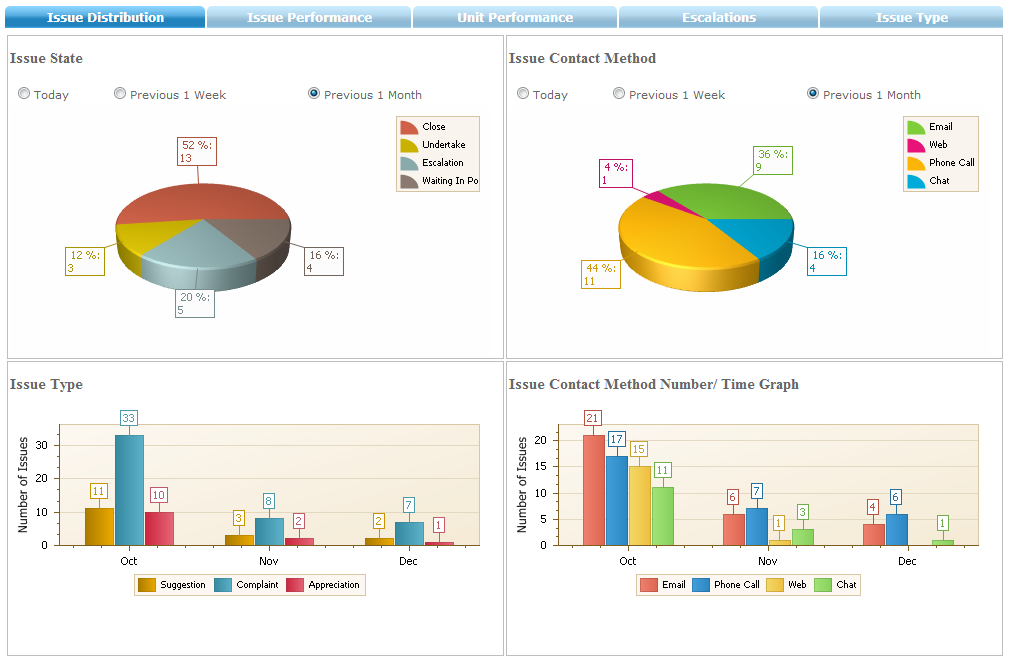Enable Previous 1 Week for Issue State
Viewport: 1011px width, 662px height.
pos(120,93)
